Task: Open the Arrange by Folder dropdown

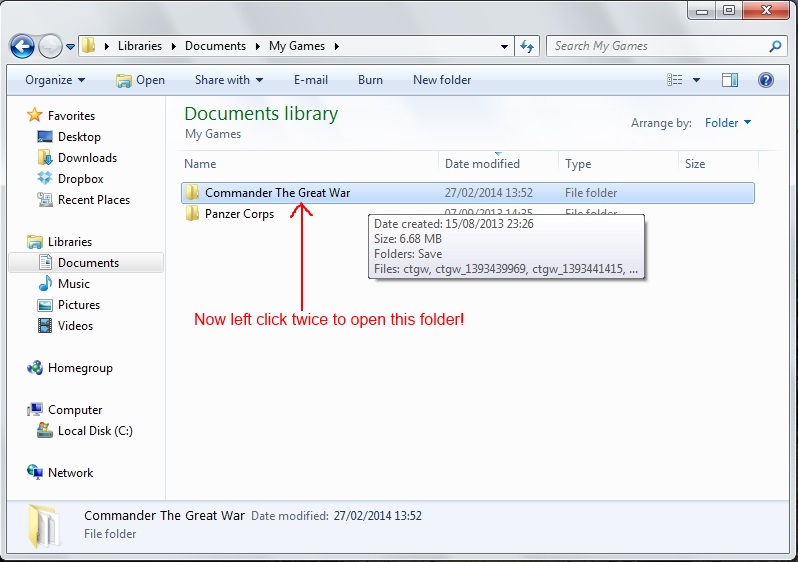Action: point(728,123)
